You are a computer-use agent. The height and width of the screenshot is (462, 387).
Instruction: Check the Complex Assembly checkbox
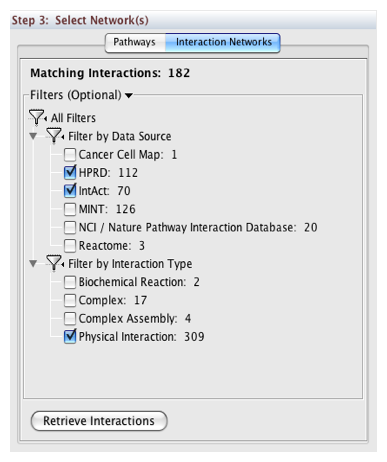click(70, 318)
